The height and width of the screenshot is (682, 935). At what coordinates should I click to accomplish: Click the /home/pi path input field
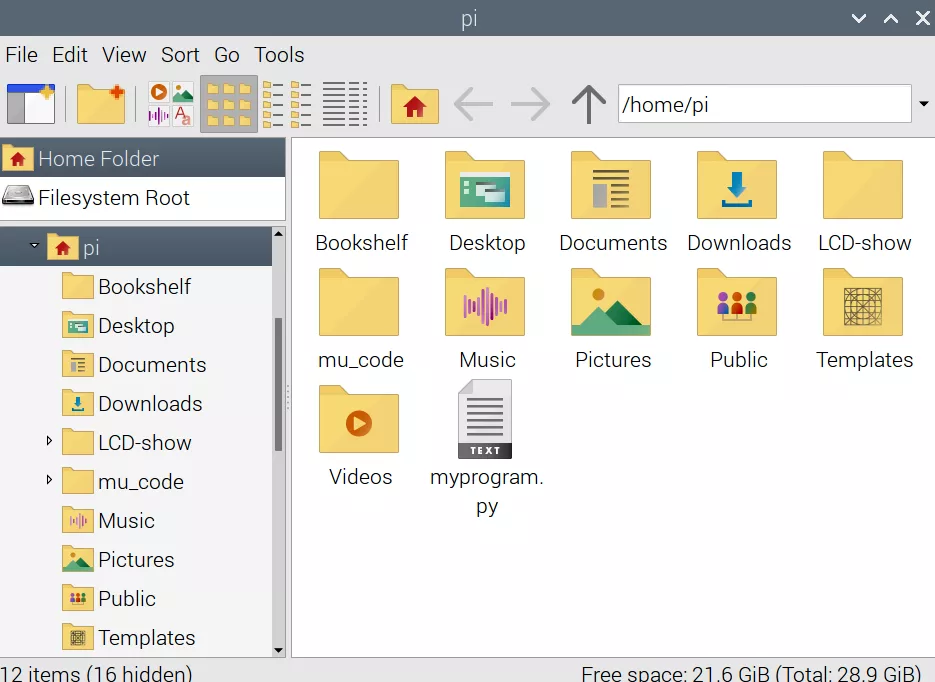tap(764, 104)
